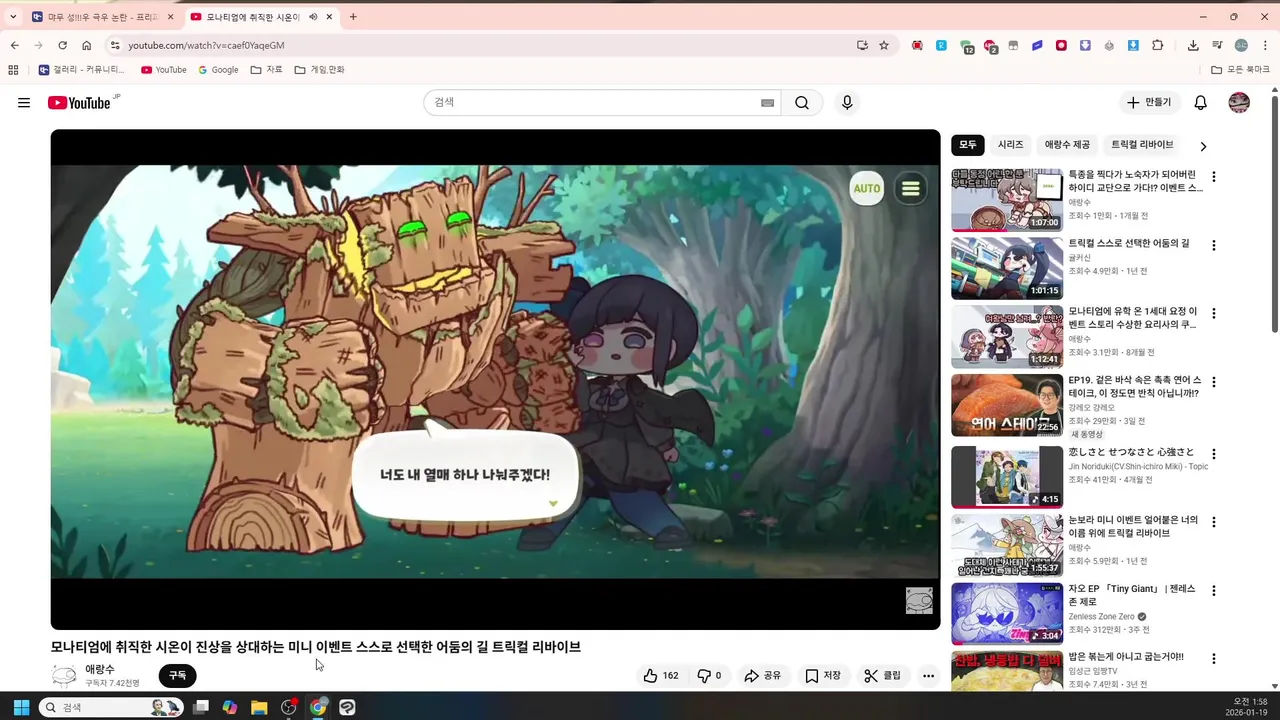Bookmark this page with the star
1280x720 pixels.
click(x=884, y=45)
